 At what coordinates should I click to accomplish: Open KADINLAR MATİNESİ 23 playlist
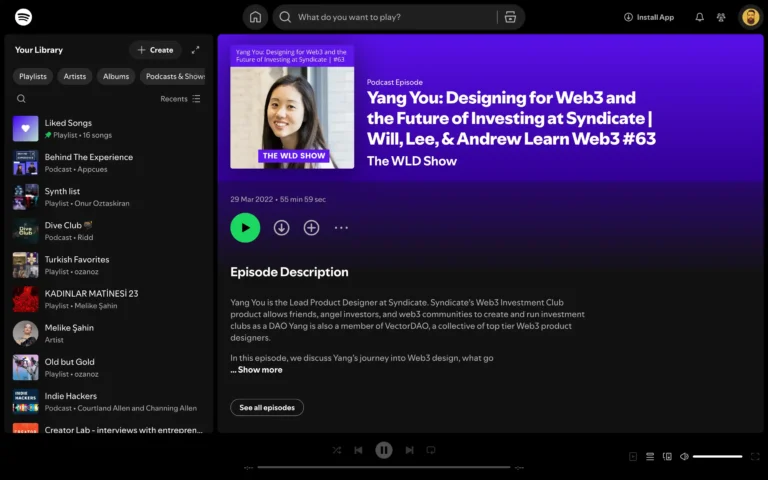pyautogui.click(x=108, y=299)
